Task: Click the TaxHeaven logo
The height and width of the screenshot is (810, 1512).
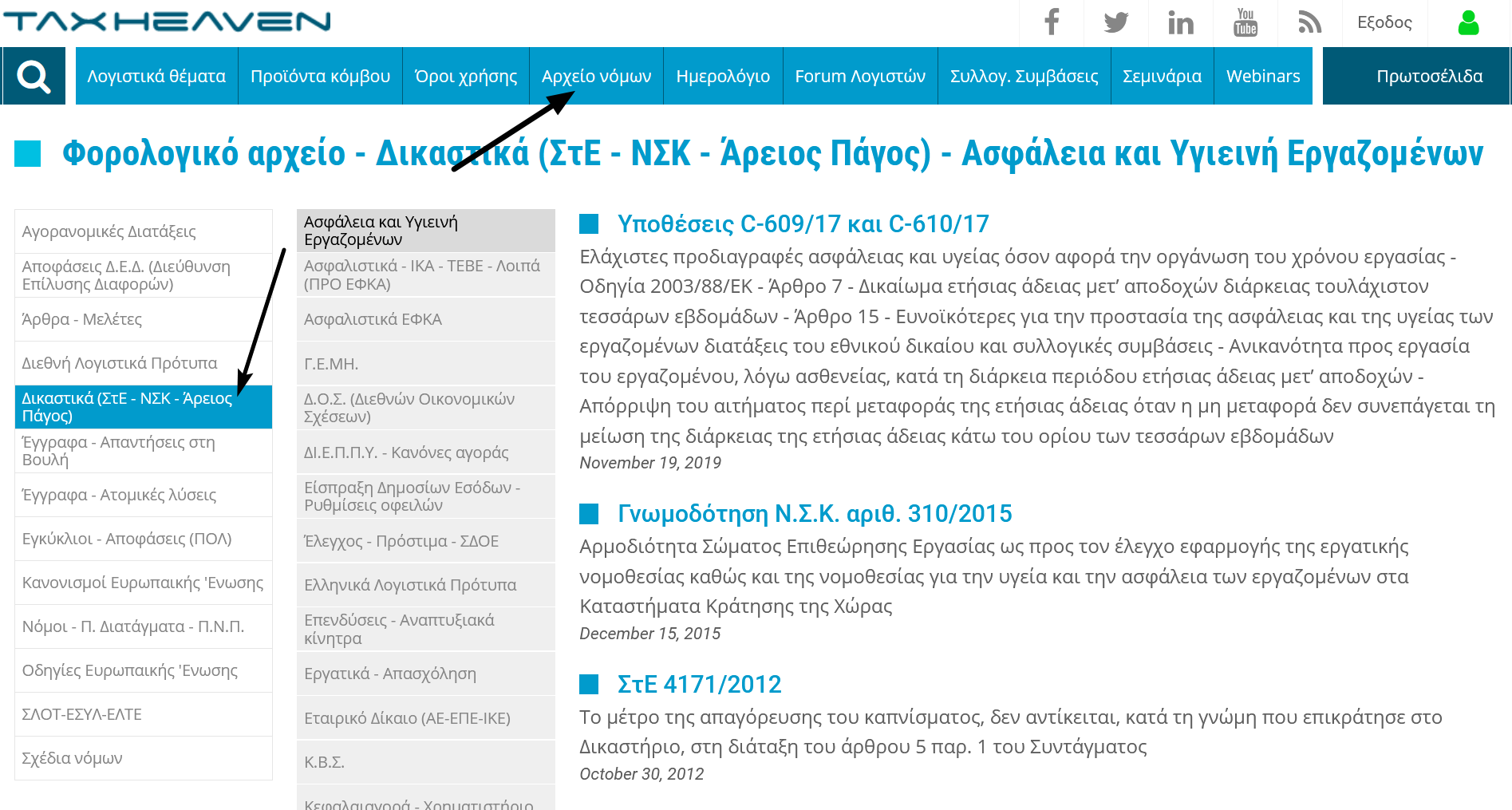Action: pos(167,22)
